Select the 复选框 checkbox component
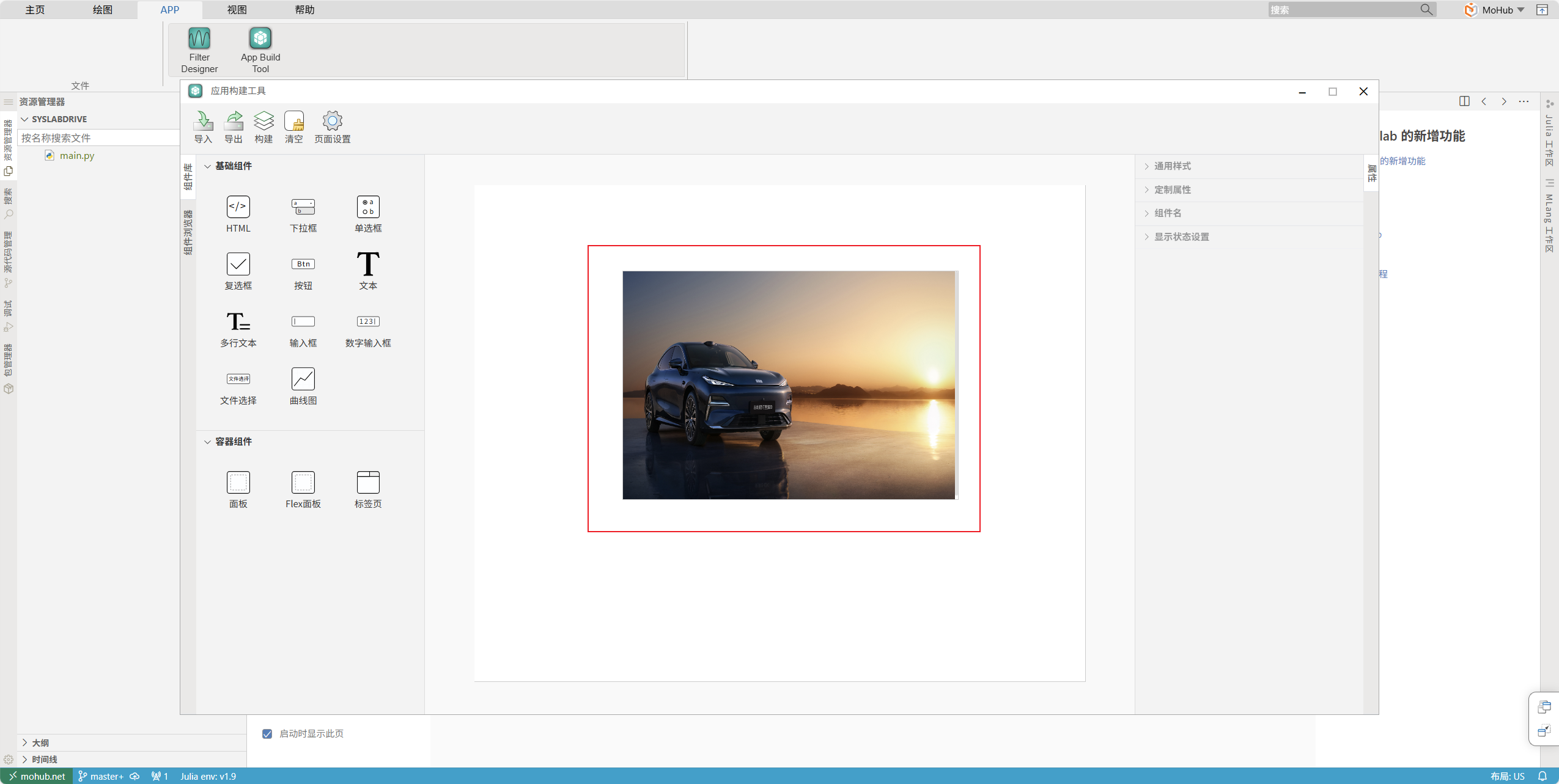Viewport: 1559px width, 784px height. coord(238,271)
